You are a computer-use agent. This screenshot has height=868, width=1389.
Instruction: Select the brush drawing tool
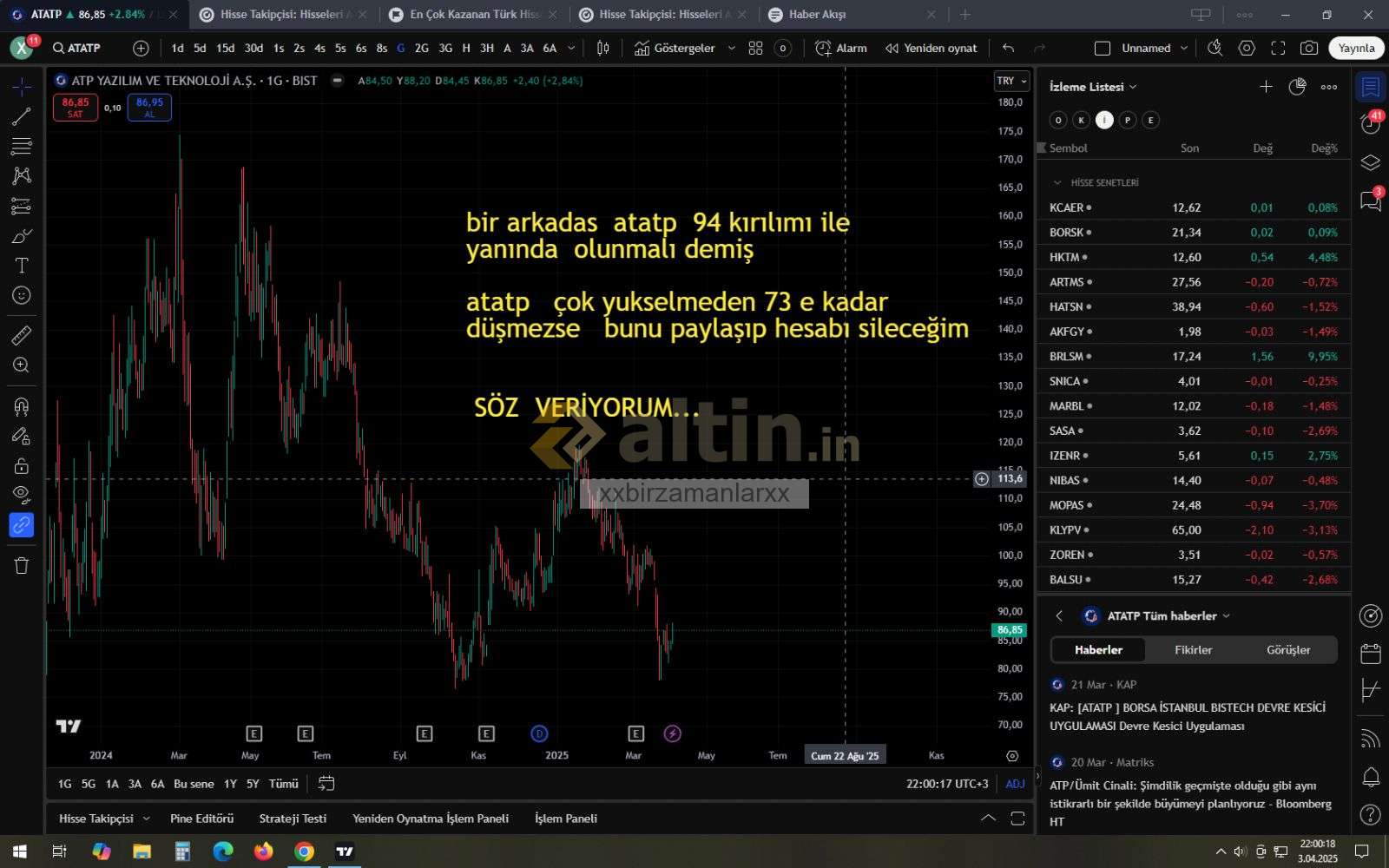click(x=22, y=236)
